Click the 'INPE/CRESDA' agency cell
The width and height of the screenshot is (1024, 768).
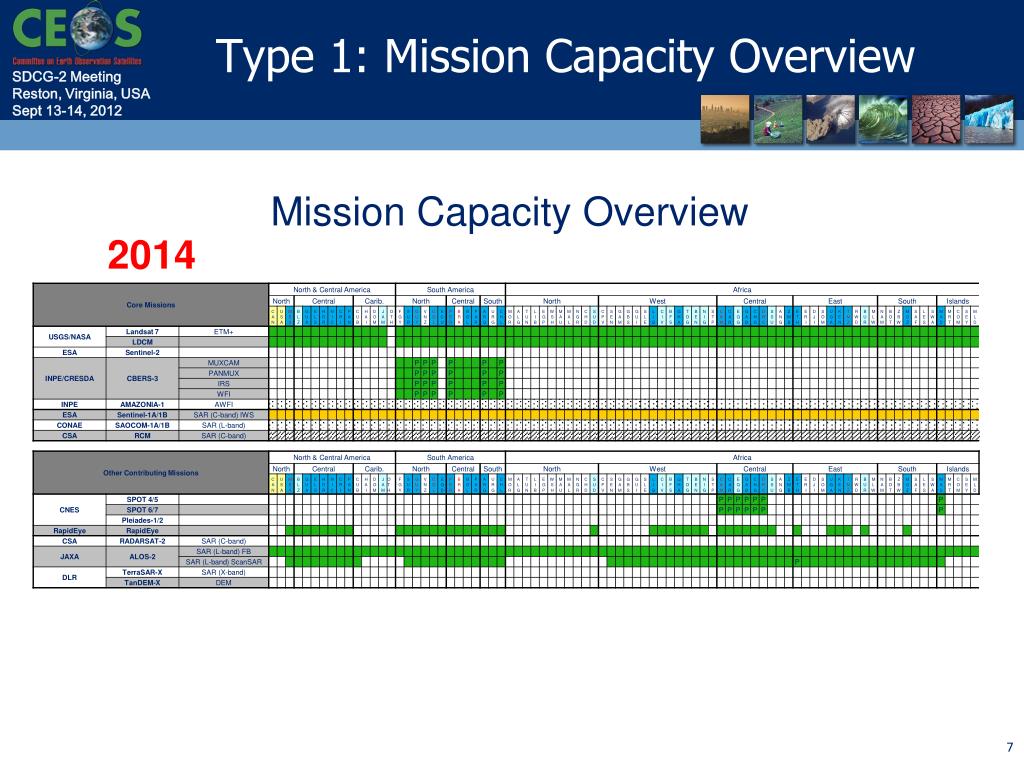click(69, 378)
